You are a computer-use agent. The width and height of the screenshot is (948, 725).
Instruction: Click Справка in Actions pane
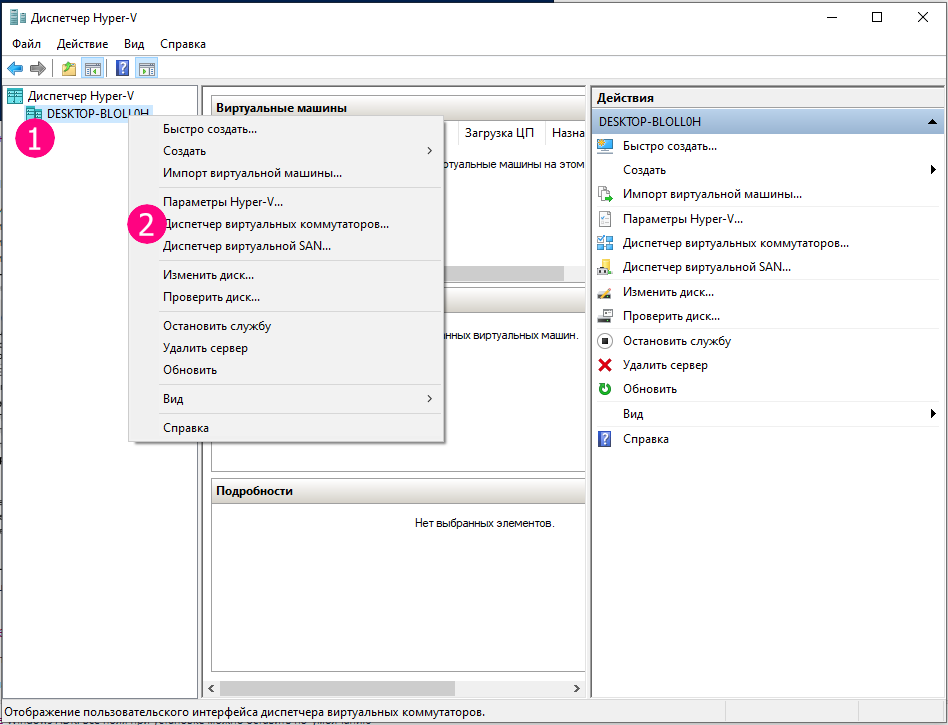646,438
